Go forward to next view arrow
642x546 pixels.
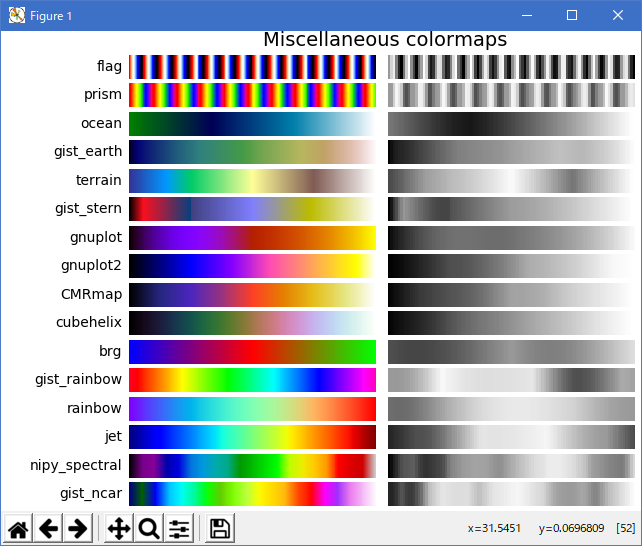78,528
